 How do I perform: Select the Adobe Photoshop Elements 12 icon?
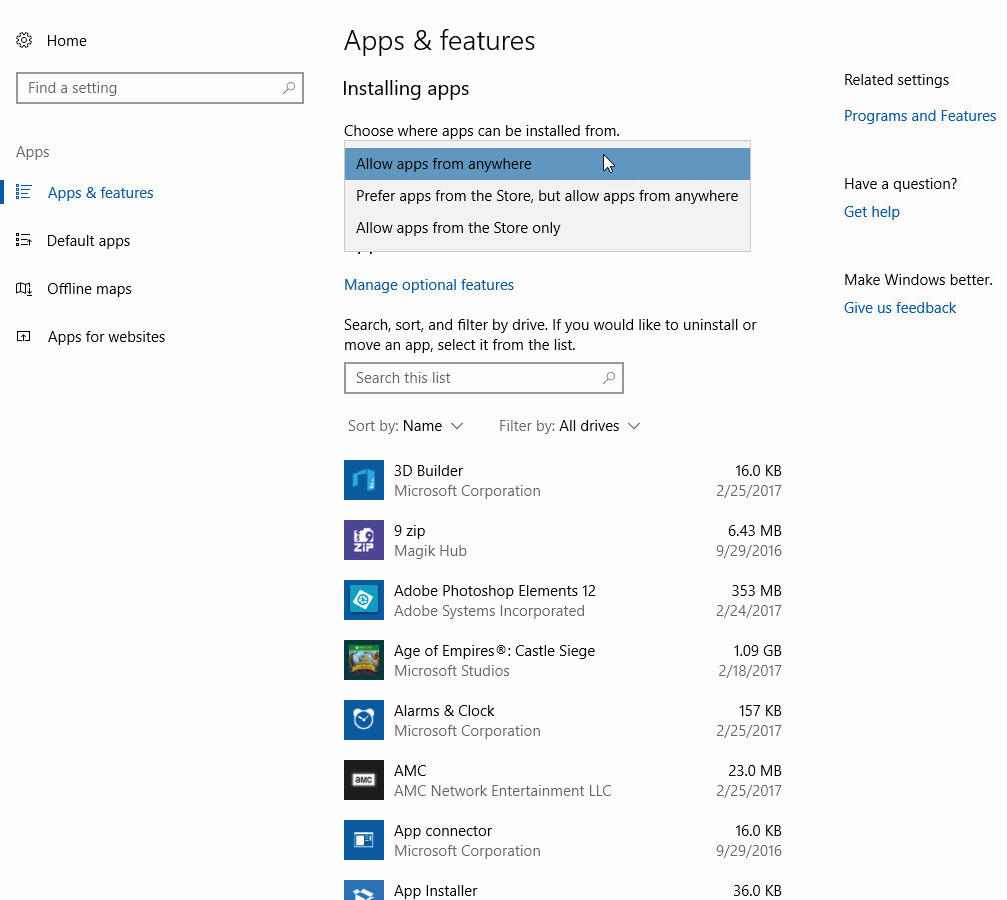point(363,600)
